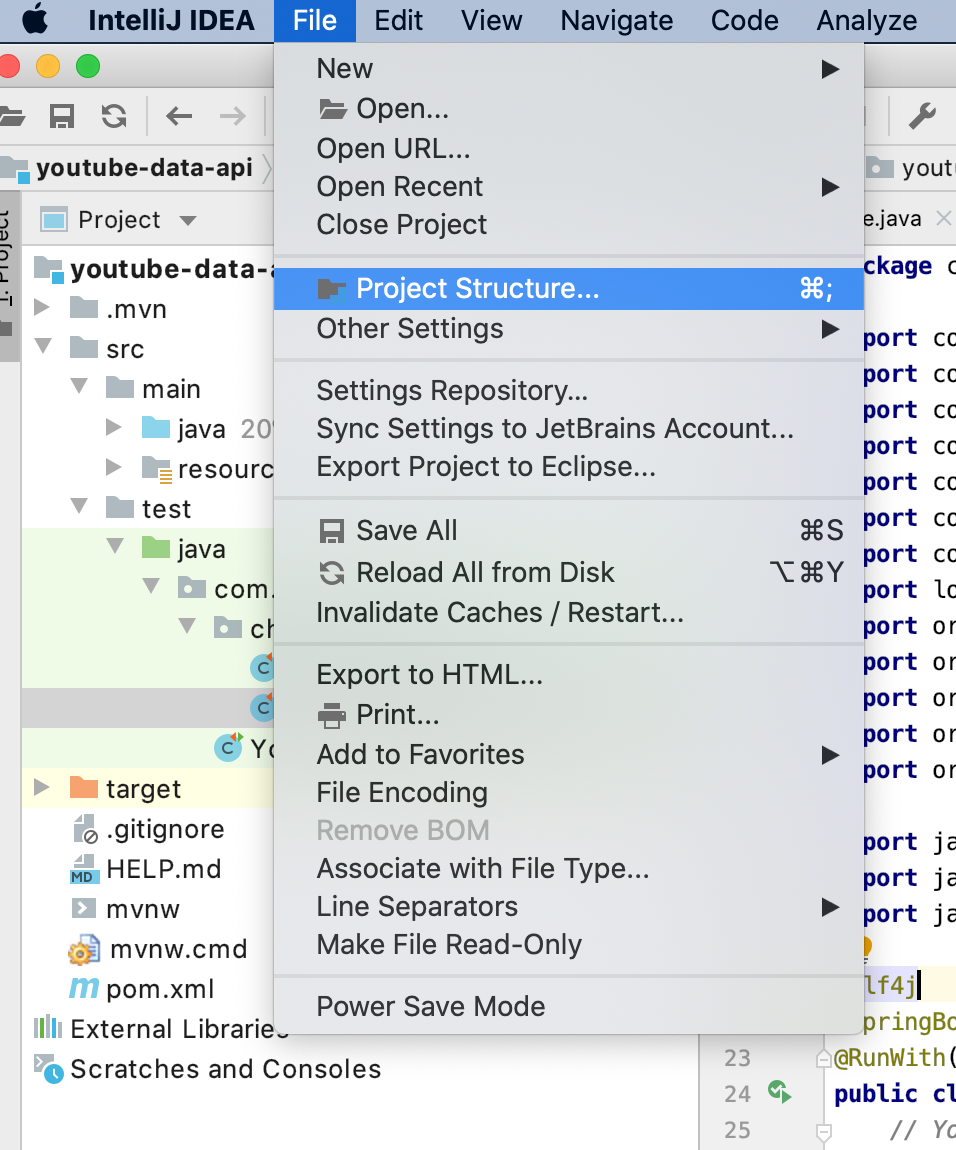
Task: Click the folder icon beside Open... menu item
Action: coord(332,109)
